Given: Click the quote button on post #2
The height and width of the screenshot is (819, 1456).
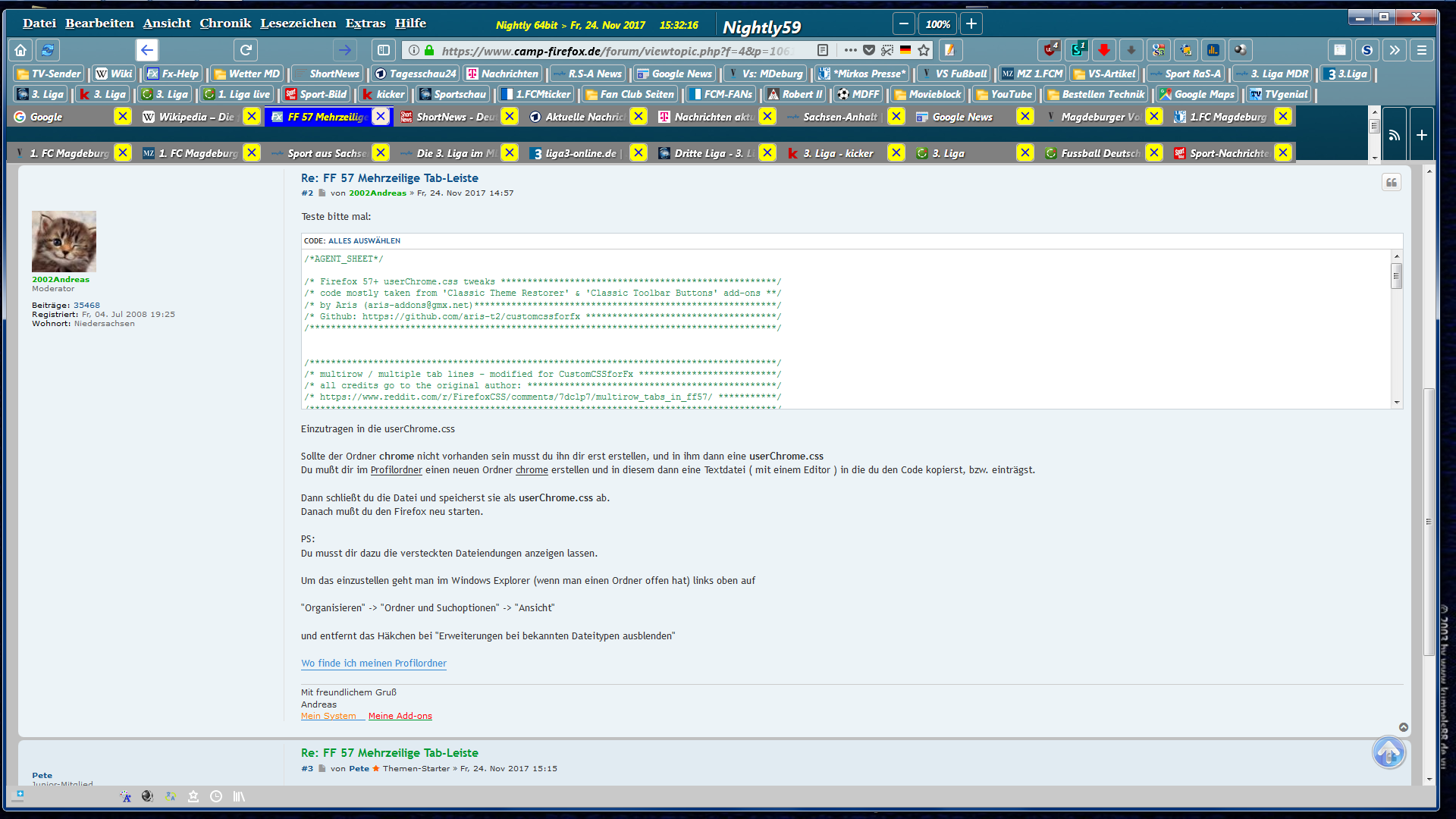Looking at the screenshot, I should (1391, 182).
